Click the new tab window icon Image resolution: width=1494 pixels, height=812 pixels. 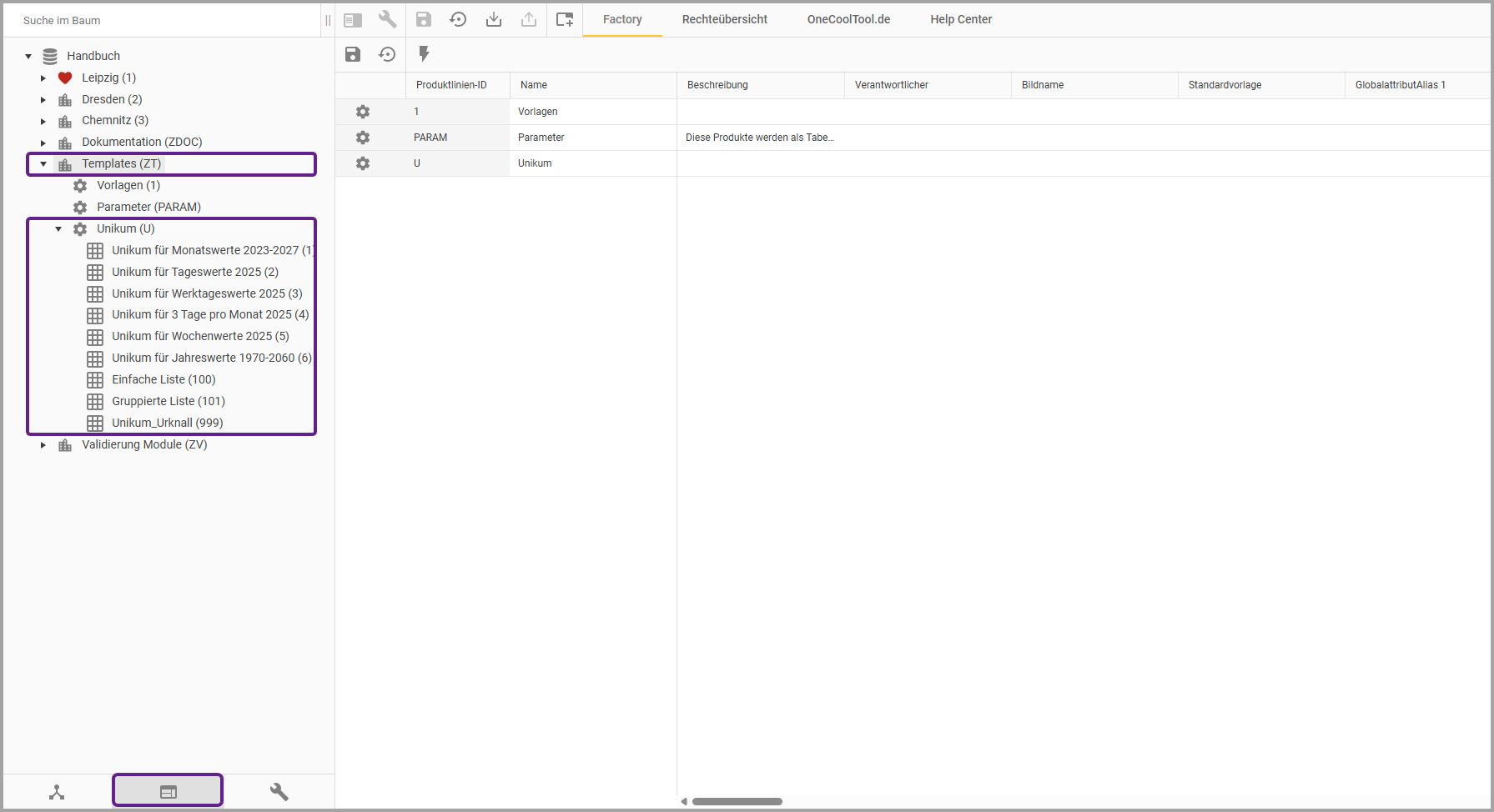(565, 19)
